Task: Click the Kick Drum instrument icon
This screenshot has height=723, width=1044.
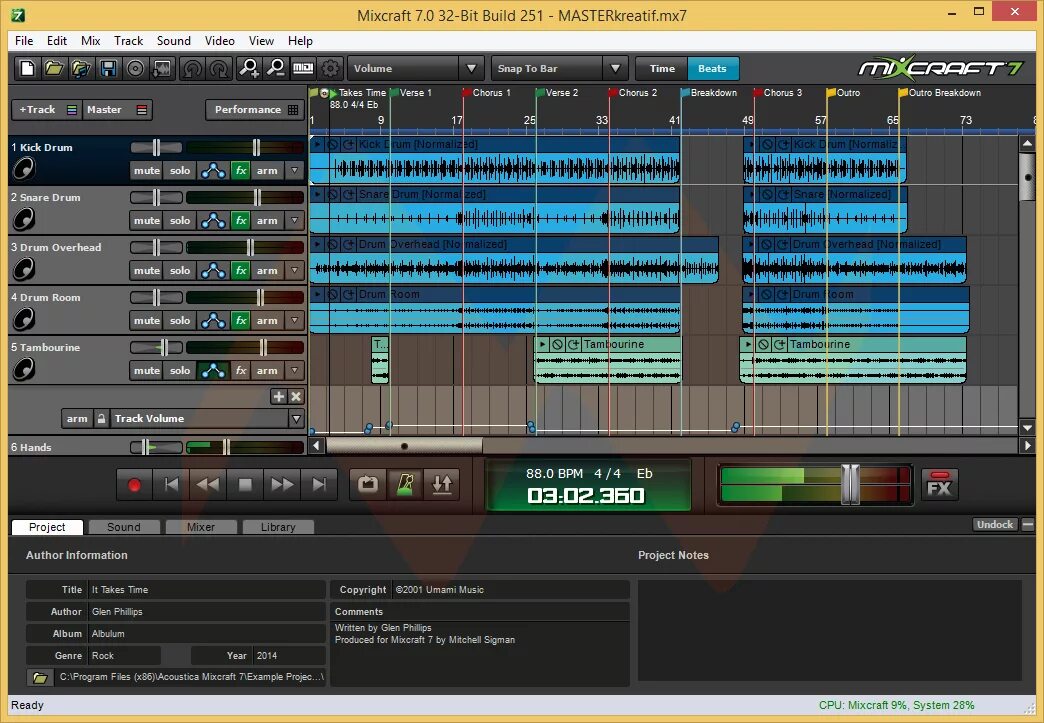Action: [24, 169]
